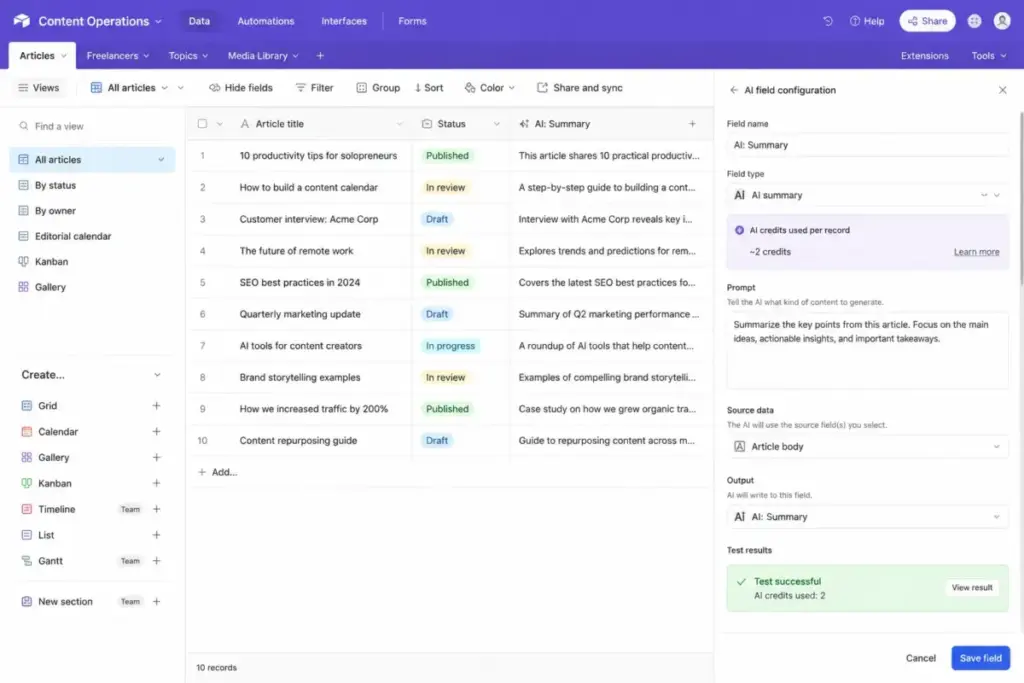The width and height of the screenshot is (1024, 683).
Task: Open the Learn more link
Action: [976, 252]
